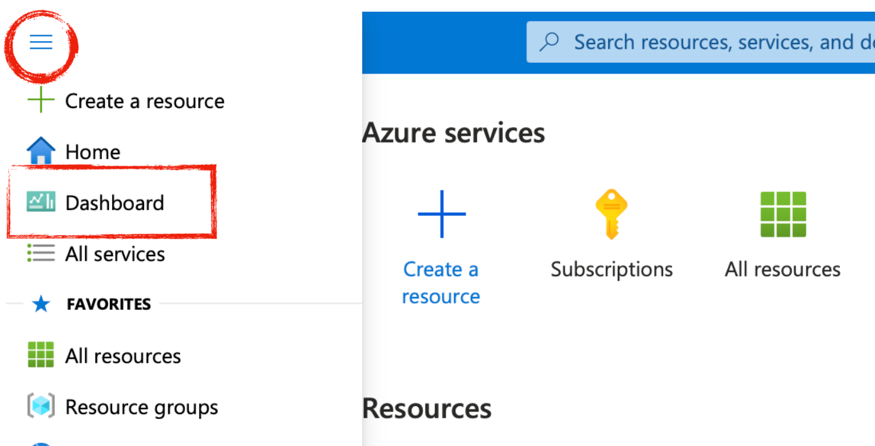Click the search resources input field
Image resolution: width=875 pixels, height=446 pixels.
[720, 43]
